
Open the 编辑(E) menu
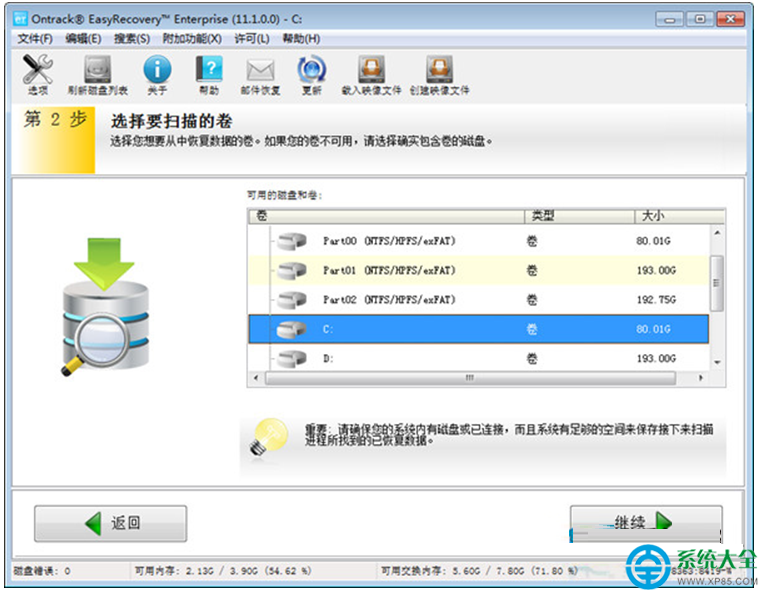83,39
